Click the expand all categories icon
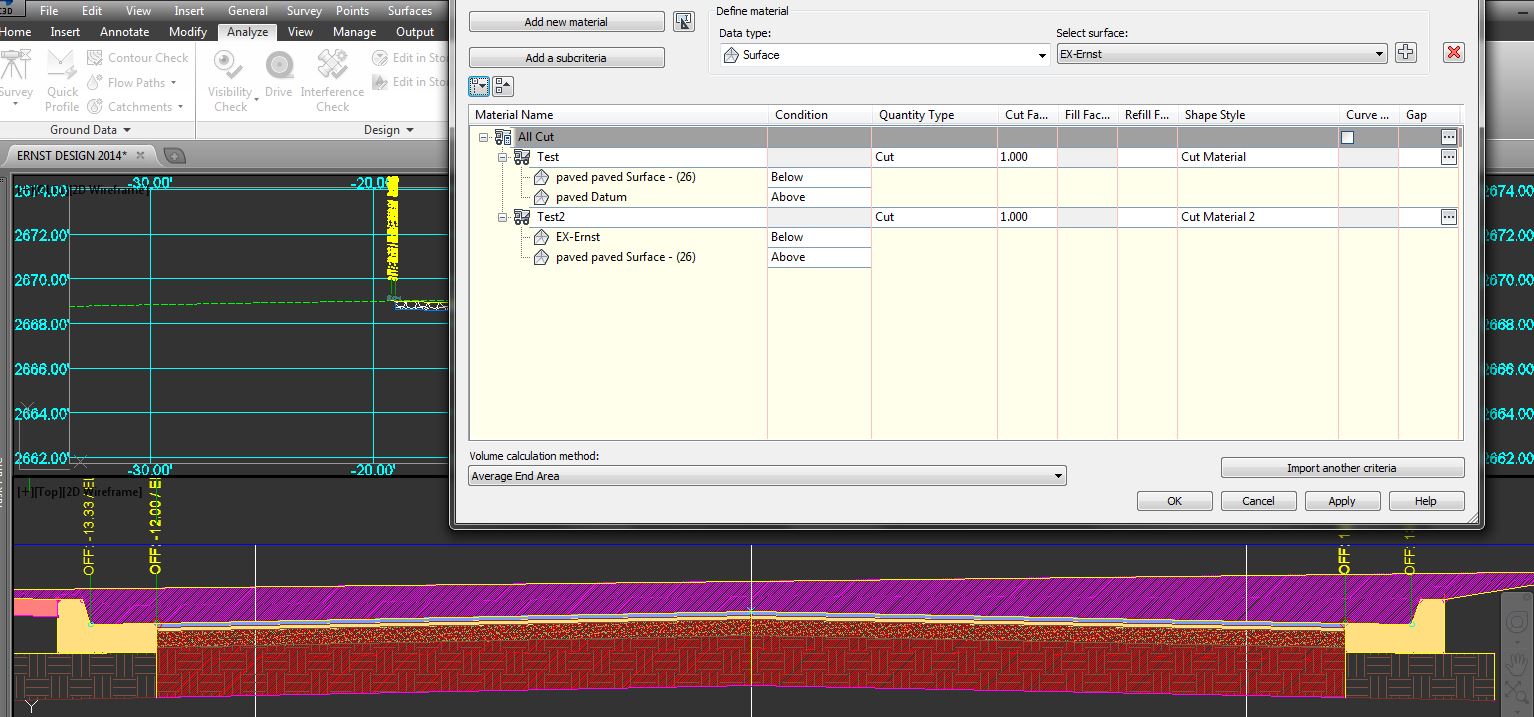This screenshot has width=1534, height=717. [479, 87]
